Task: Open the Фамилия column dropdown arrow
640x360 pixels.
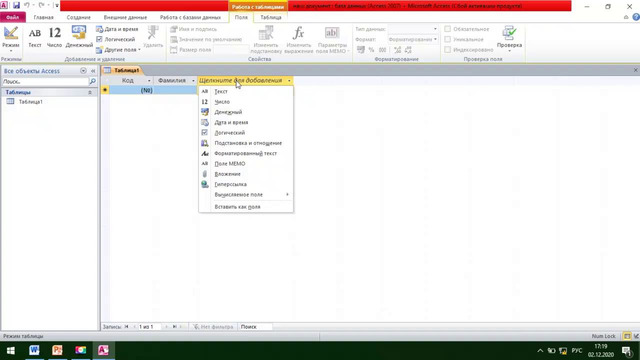Action: pyautogui.click(x=193, y=80)
